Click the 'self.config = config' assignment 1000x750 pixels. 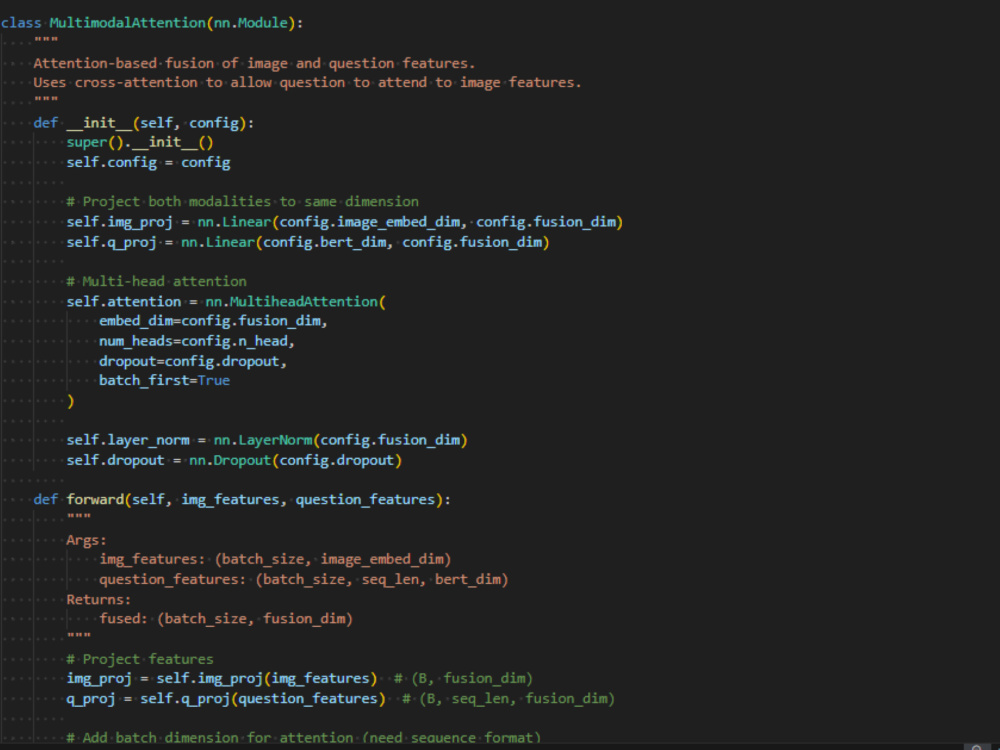point(148,162)
